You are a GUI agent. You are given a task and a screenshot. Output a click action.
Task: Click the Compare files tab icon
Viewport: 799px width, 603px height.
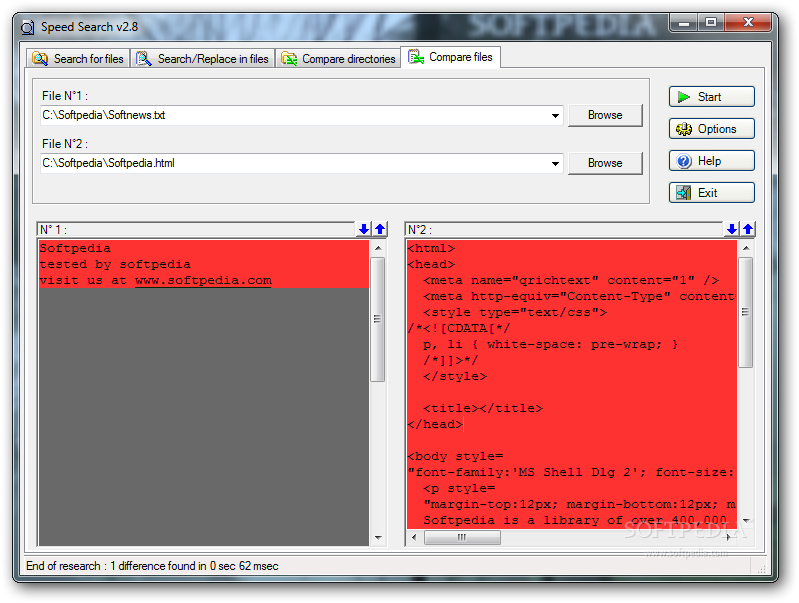(x=416, y=57)
